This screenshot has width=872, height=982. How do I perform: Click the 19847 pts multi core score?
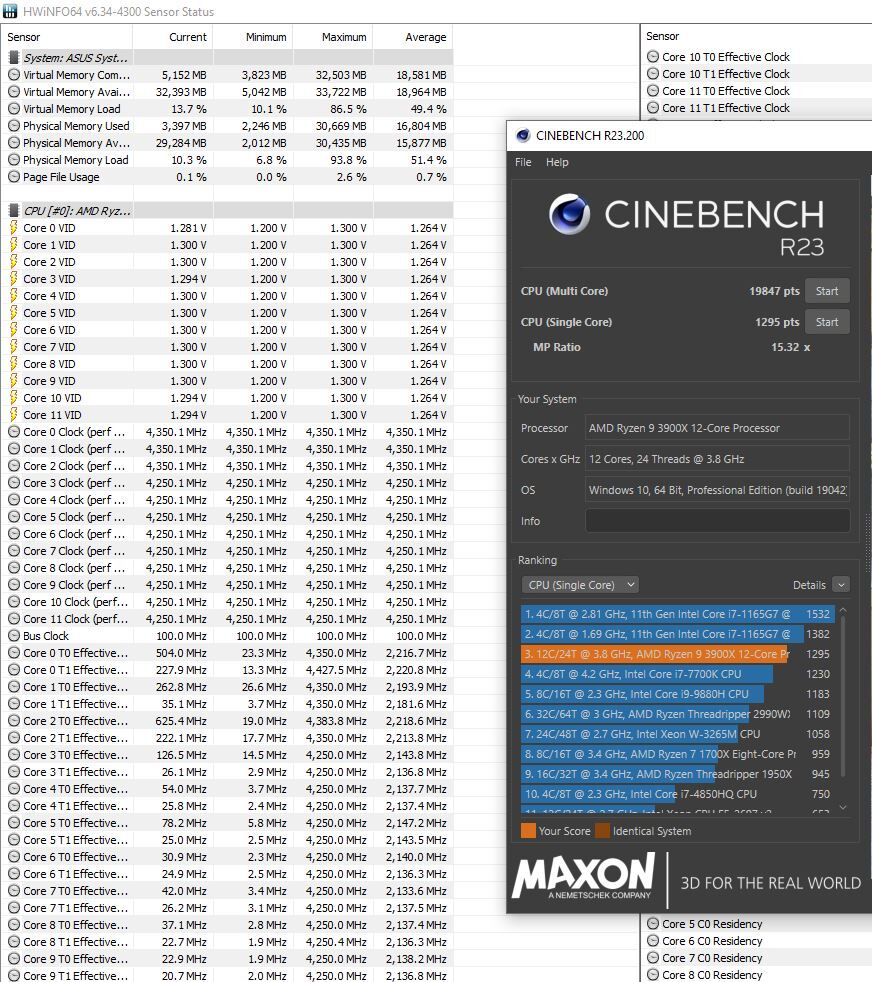(774, 291)
